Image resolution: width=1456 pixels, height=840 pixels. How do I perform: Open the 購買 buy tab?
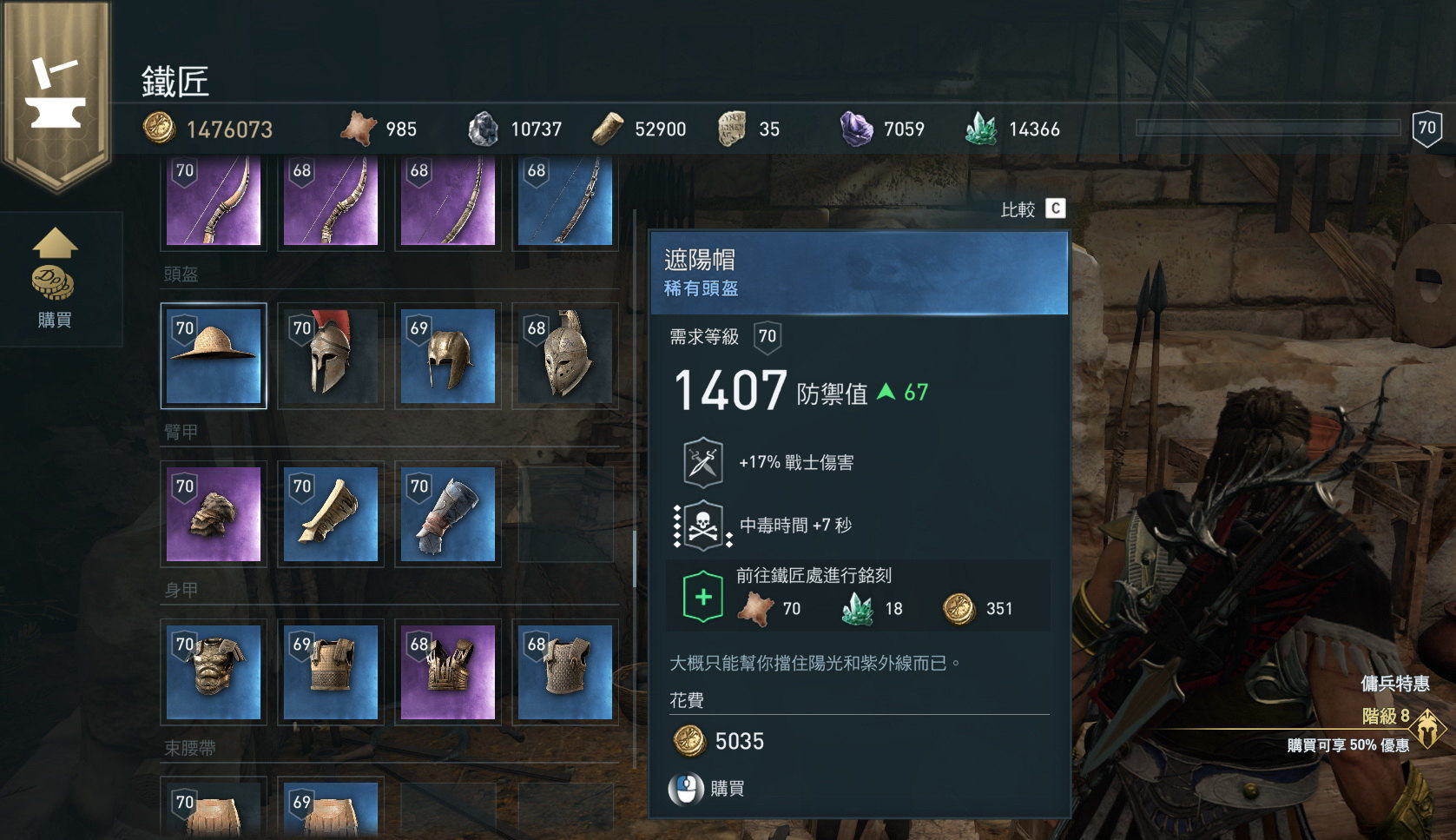[x=56, y=279]
